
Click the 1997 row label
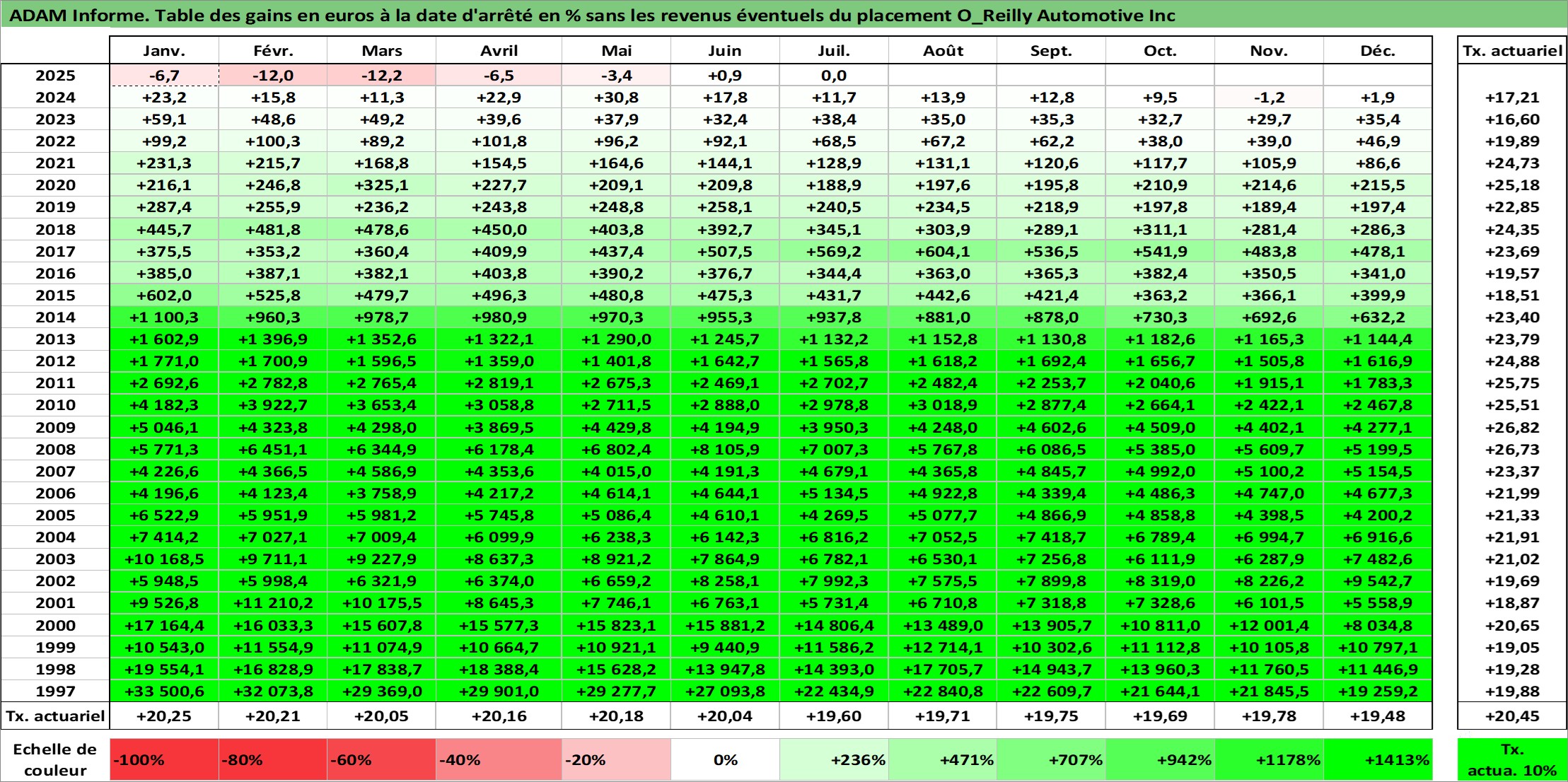click(55, 691)
